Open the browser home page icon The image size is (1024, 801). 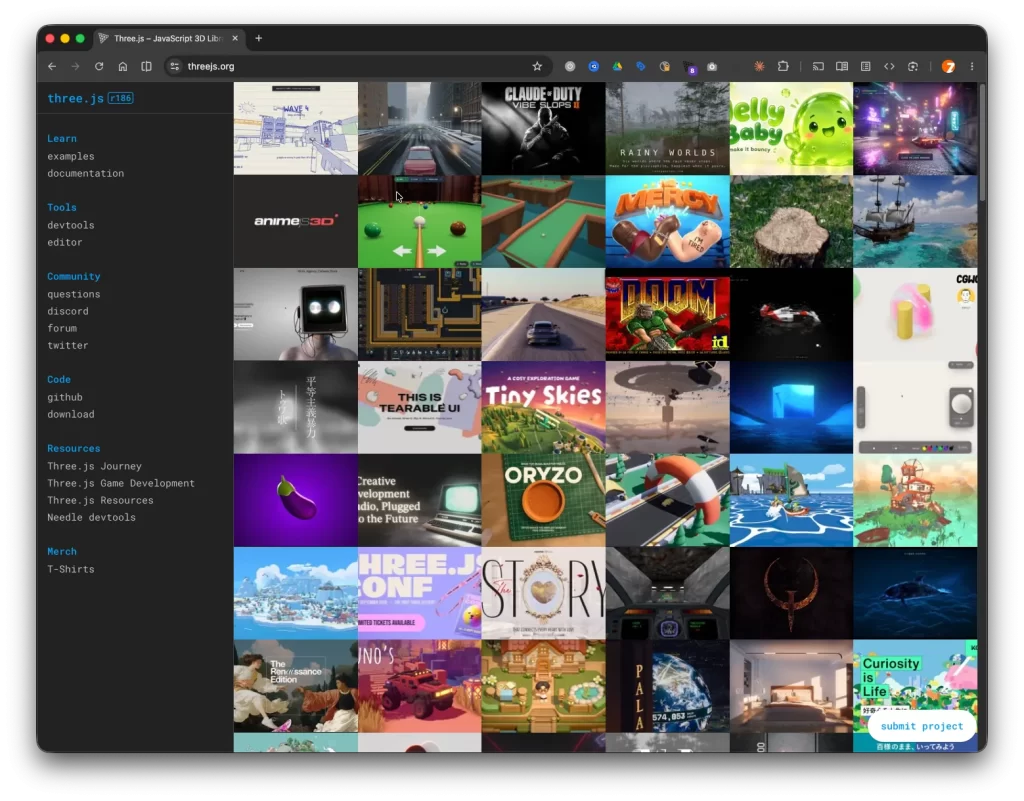123,66
